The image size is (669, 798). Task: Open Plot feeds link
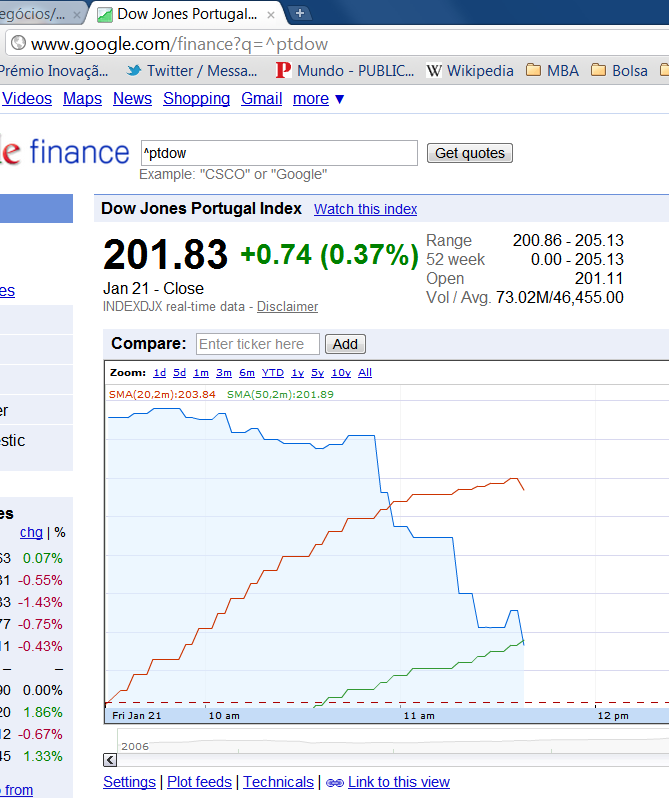[x=199, y=782]
